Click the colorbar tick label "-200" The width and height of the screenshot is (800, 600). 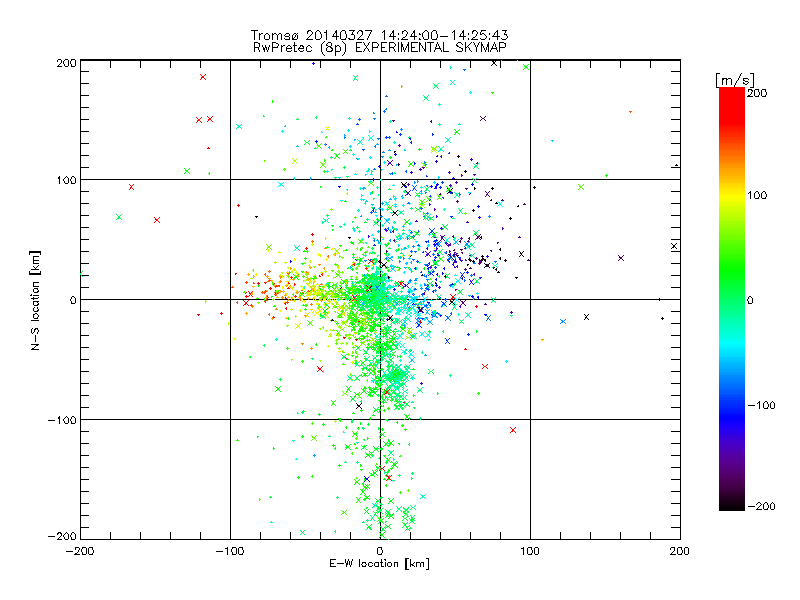coord(761,507)
